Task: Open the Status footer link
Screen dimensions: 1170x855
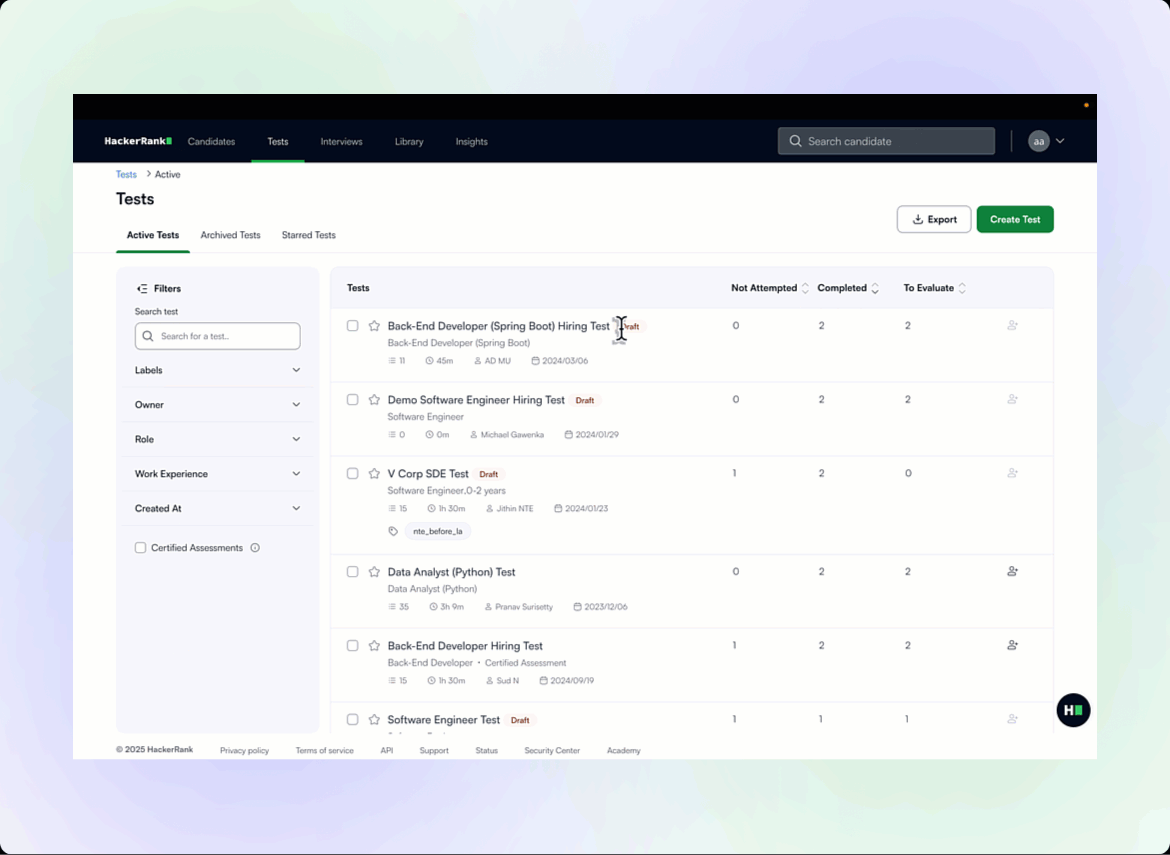Action: point(487,751)
